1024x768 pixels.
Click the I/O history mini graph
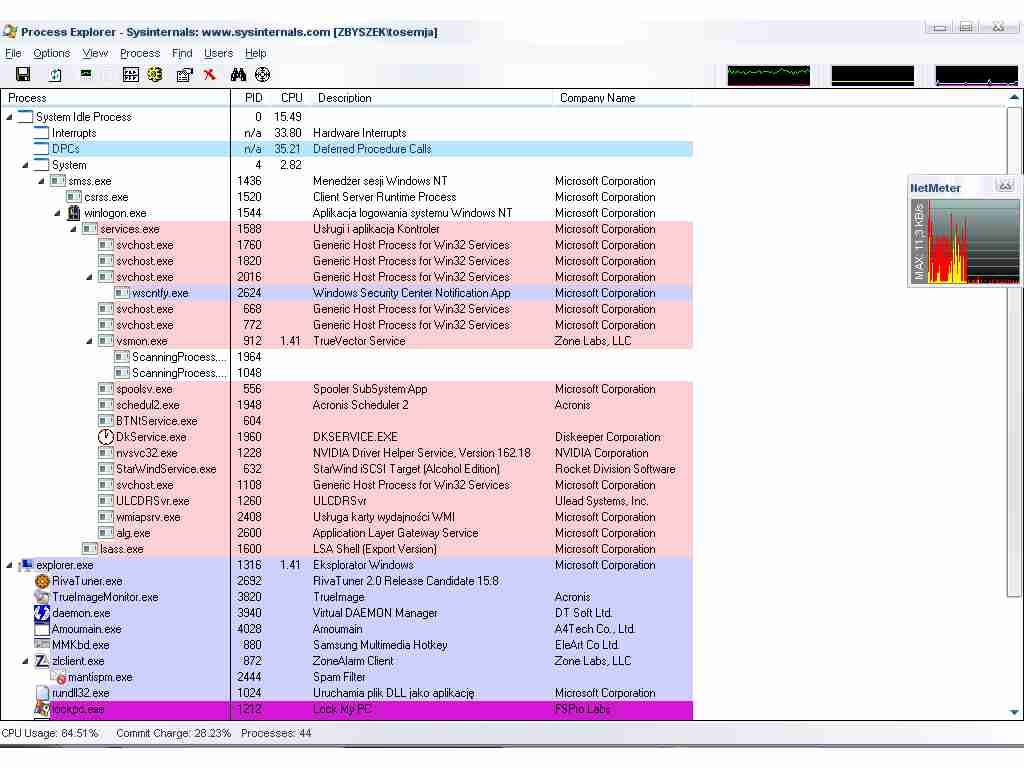pos(976,75)
